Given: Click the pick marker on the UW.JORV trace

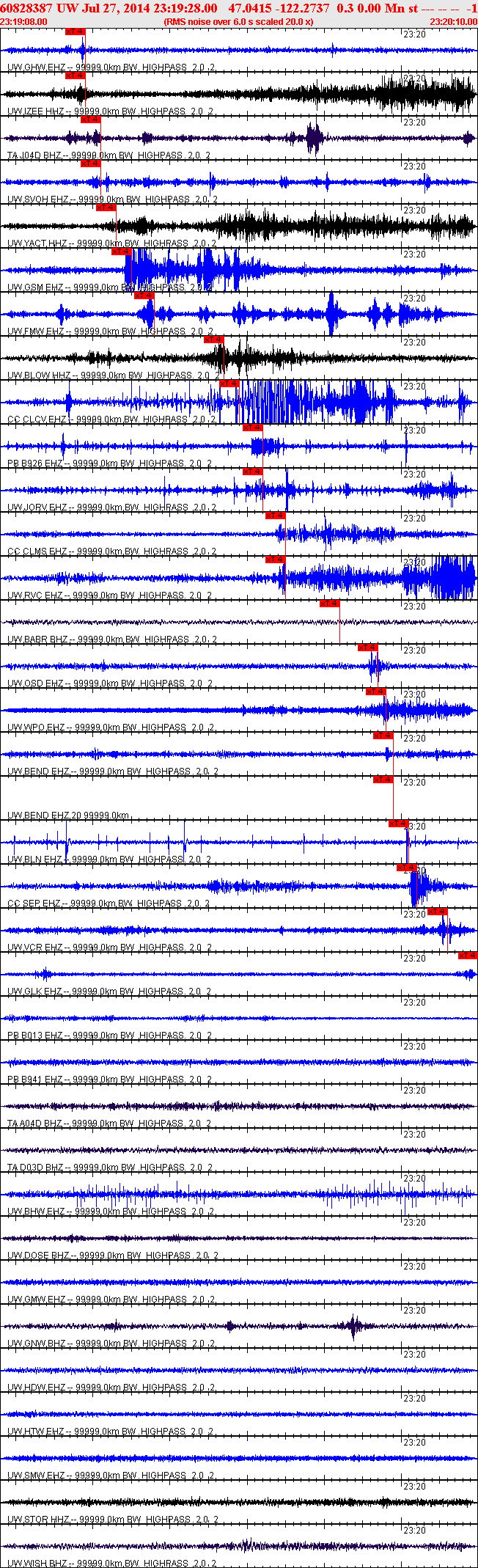Looking at the screenshot, I should click(x=253, y=472).
